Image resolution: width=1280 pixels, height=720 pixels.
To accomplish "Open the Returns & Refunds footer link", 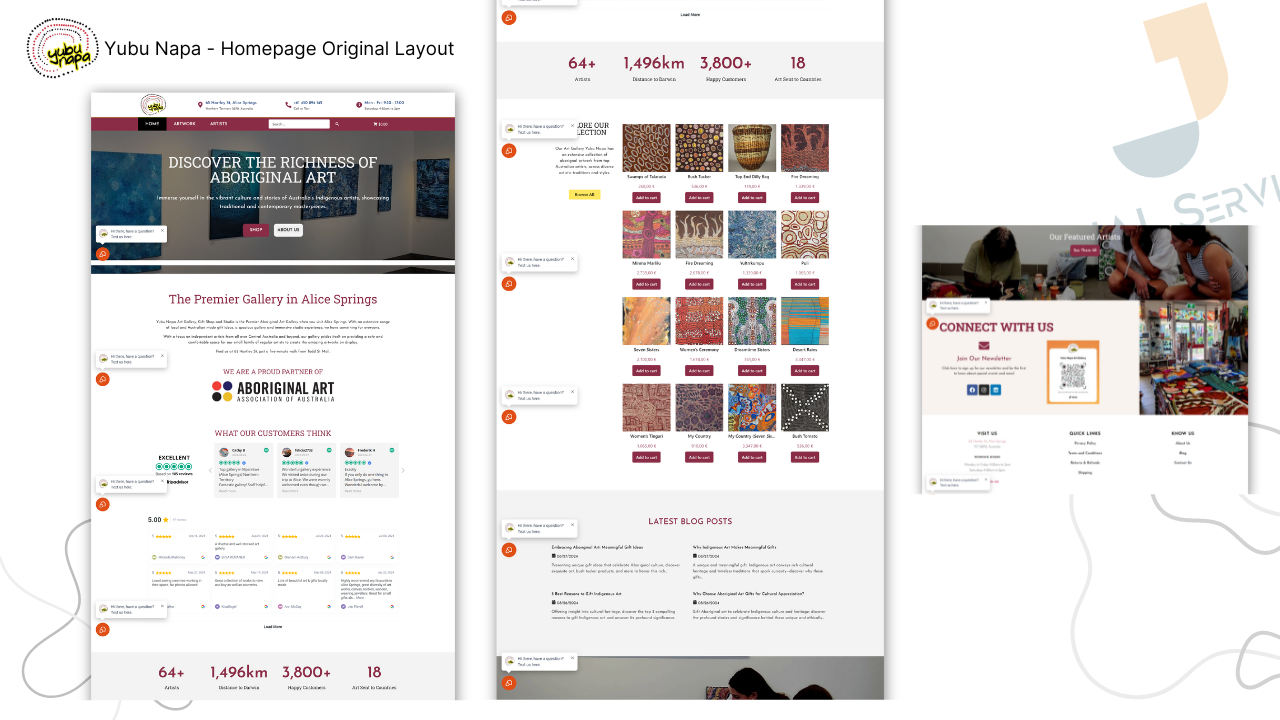I will (1085, 463).
